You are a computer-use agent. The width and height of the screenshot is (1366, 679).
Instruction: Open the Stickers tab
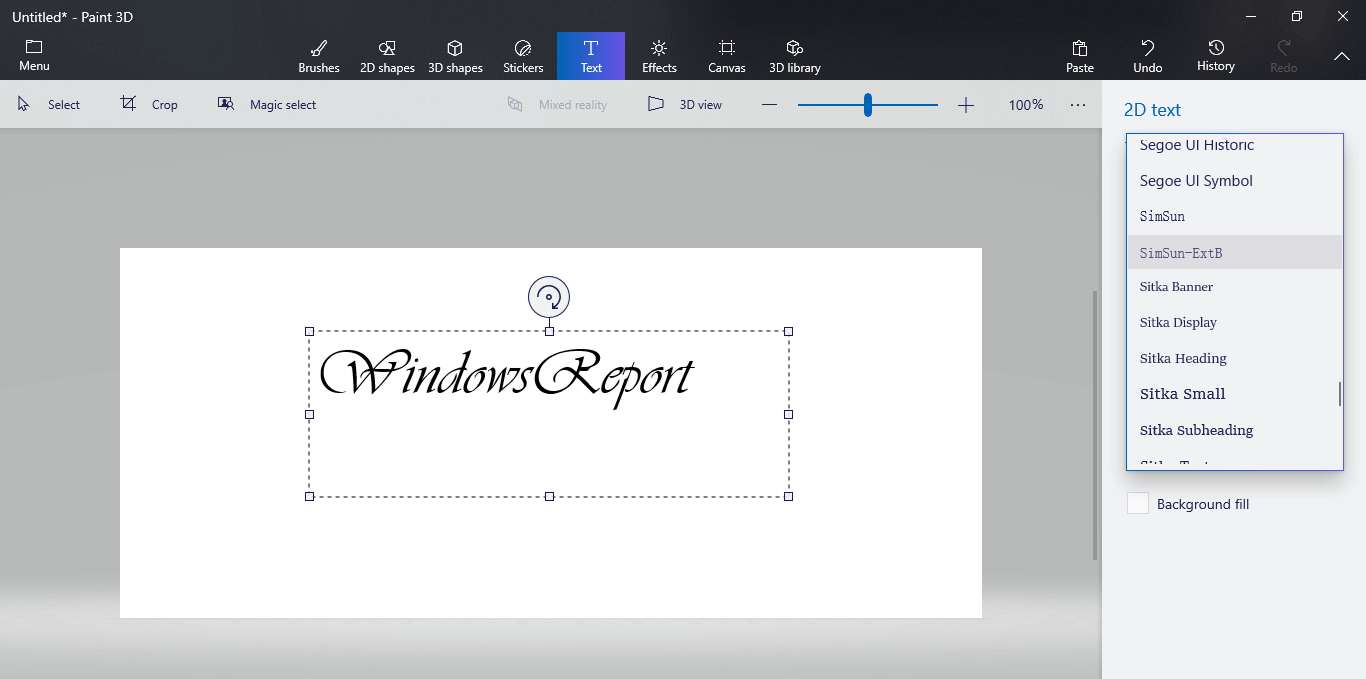(523, 56)
